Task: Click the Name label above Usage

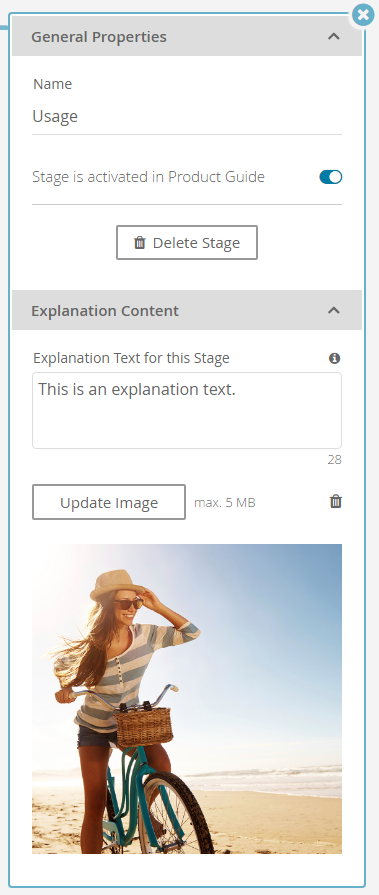Action: pos(53,84)
